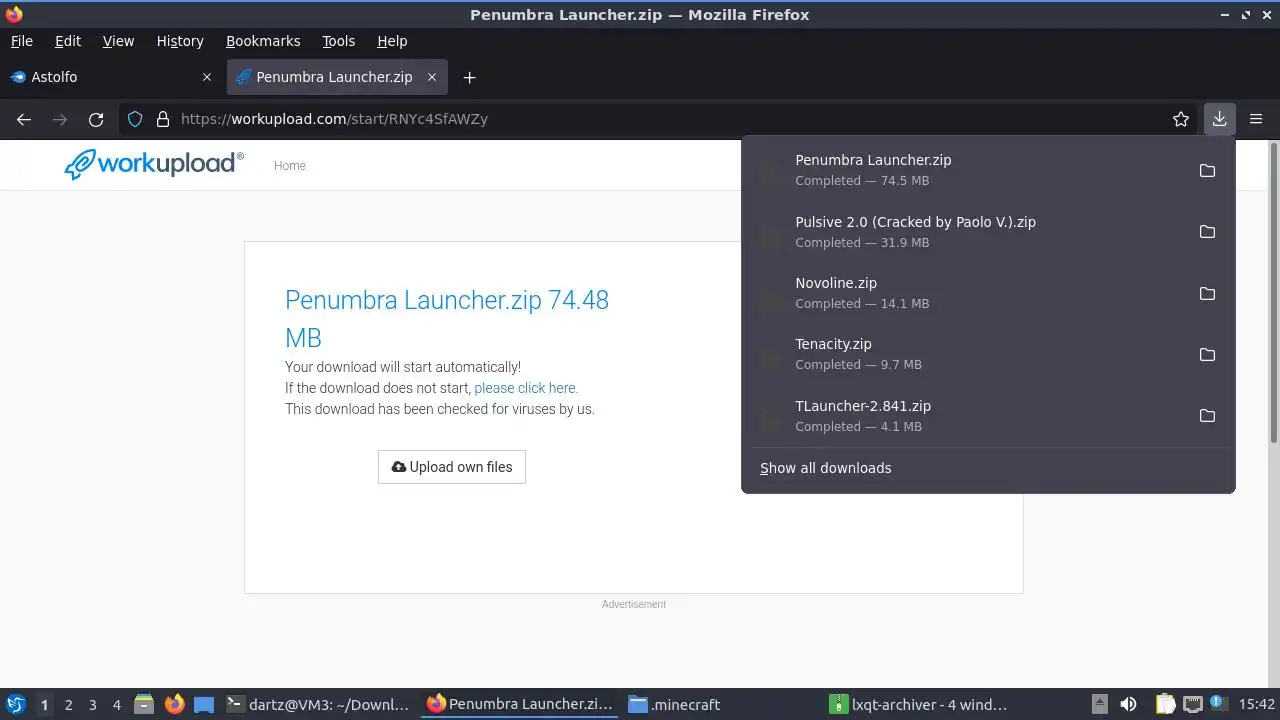Click the workupload URL address bar
Viewport: 1280px width, 720px height.
click(660, 119)
